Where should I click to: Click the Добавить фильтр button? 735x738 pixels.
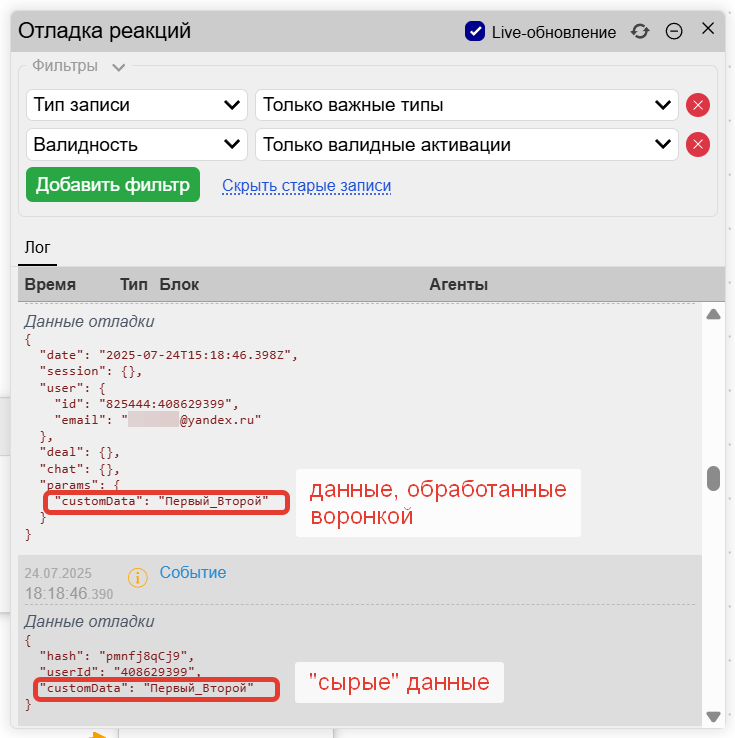coord(113,185)
